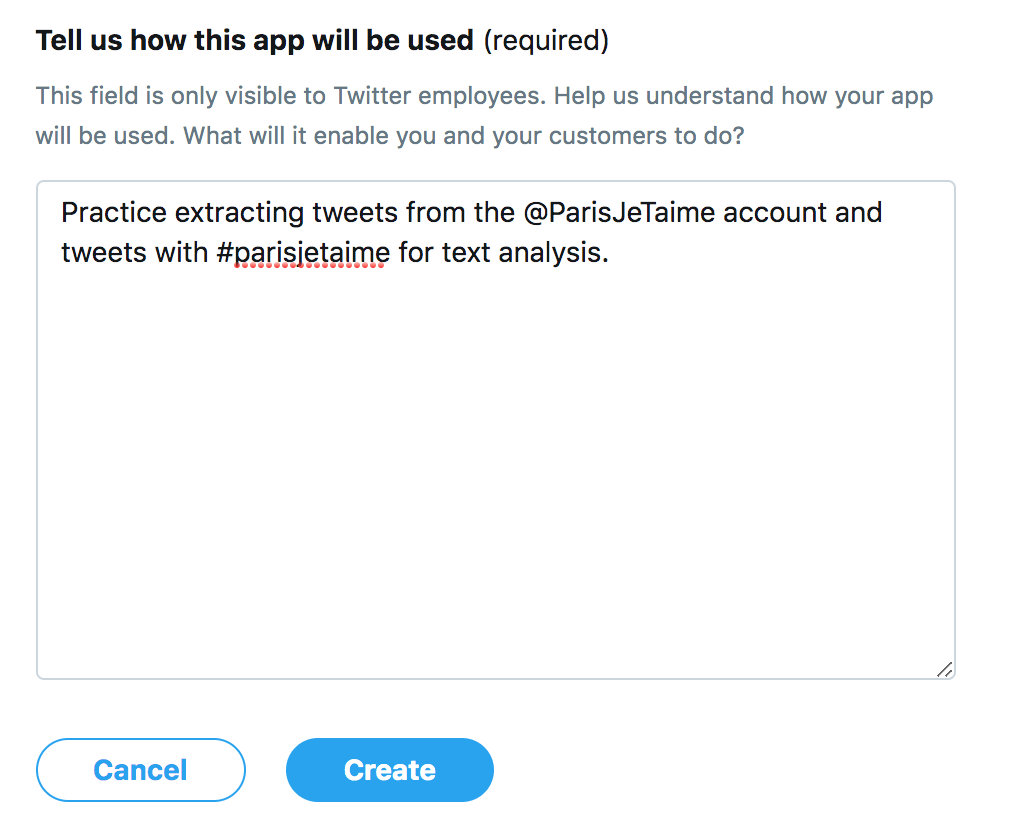Click "tweets with" on the second text line
The image size is (1010, 832).
coord(134,253)
